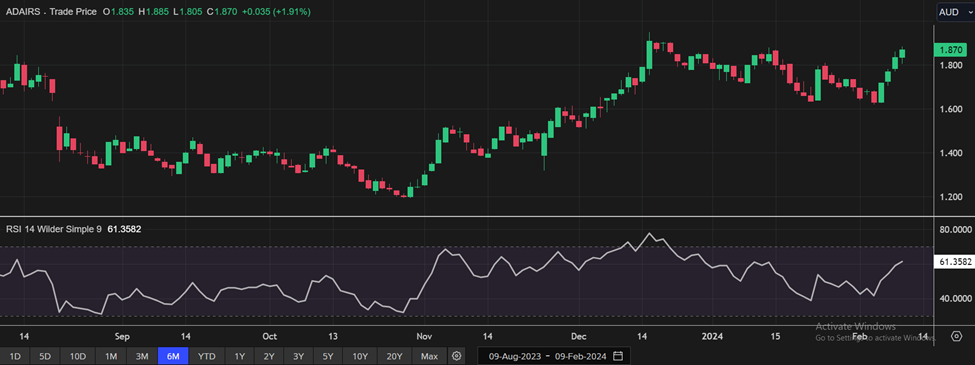Click the O1.835 open value
This screenshot has height=365, width=975.
click(119, 12)
